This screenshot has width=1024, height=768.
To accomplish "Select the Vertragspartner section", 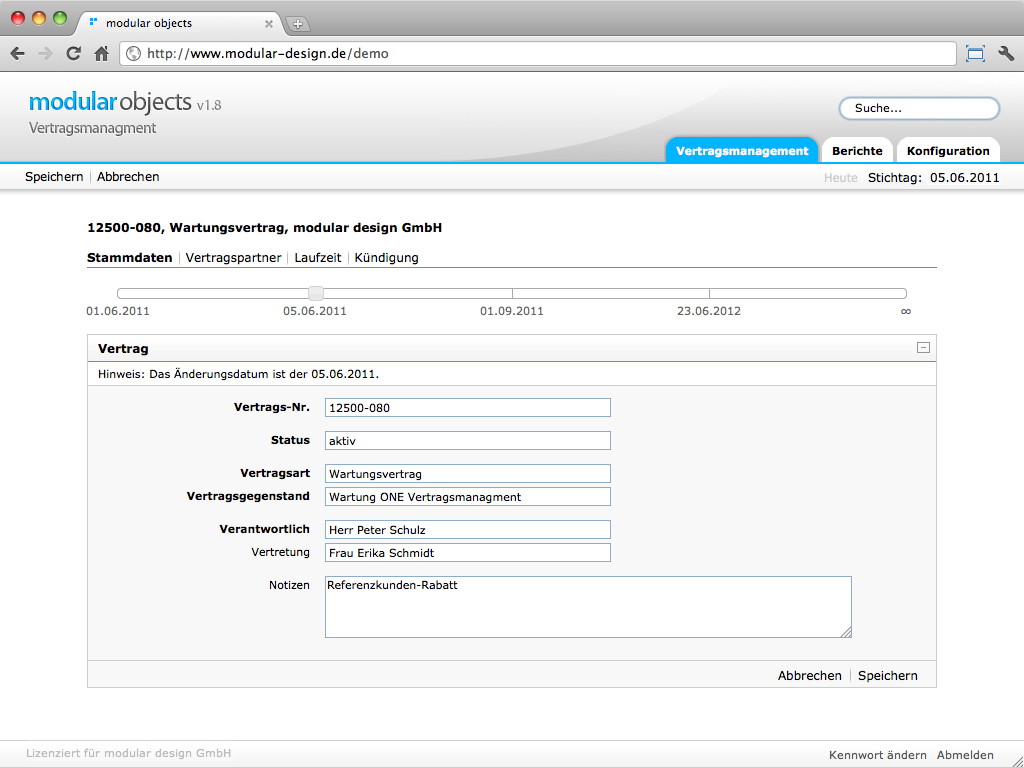I will [x=233, y=257].
